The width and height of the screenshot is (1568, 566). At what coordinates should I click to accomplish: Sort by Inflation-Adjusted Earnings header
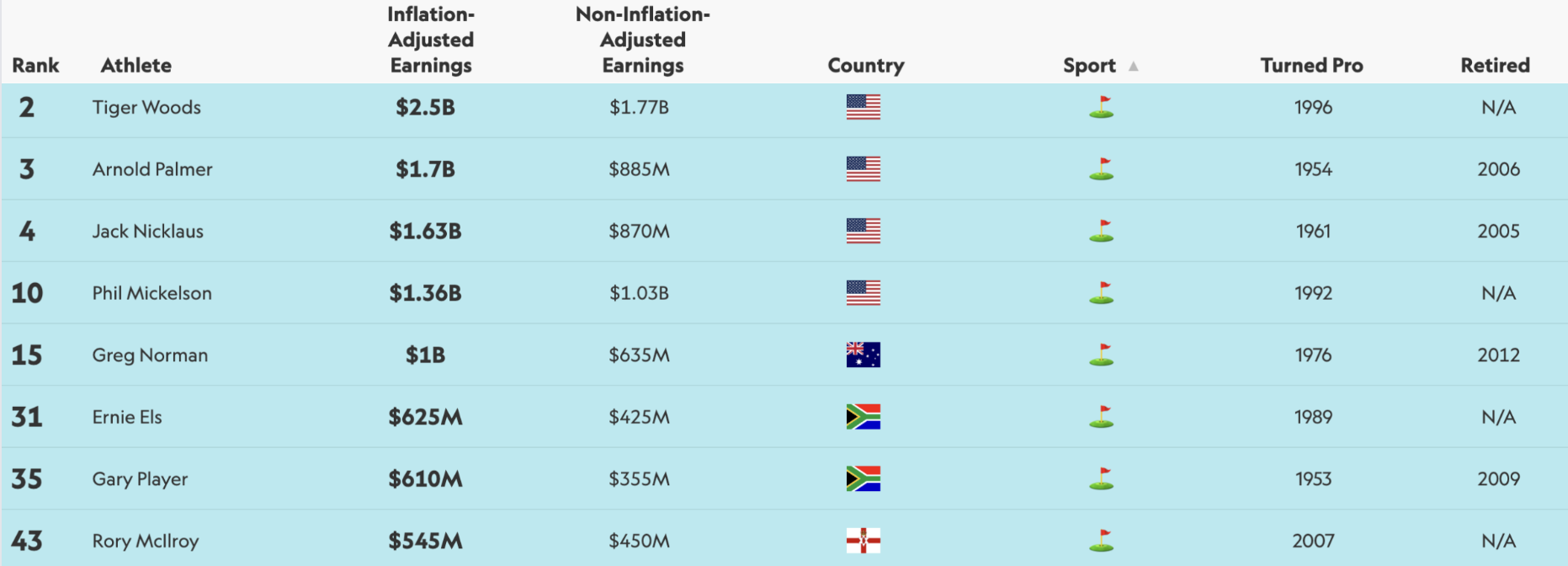pyautogui.click(x=431, y=40)
